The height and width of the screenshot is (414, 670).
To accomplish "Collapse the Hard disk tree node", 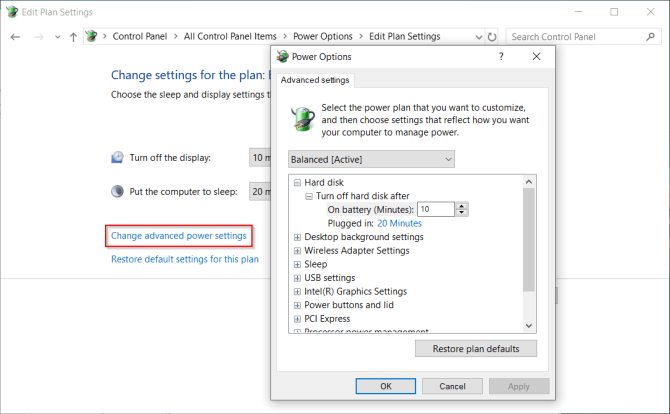I will (297, 182).
